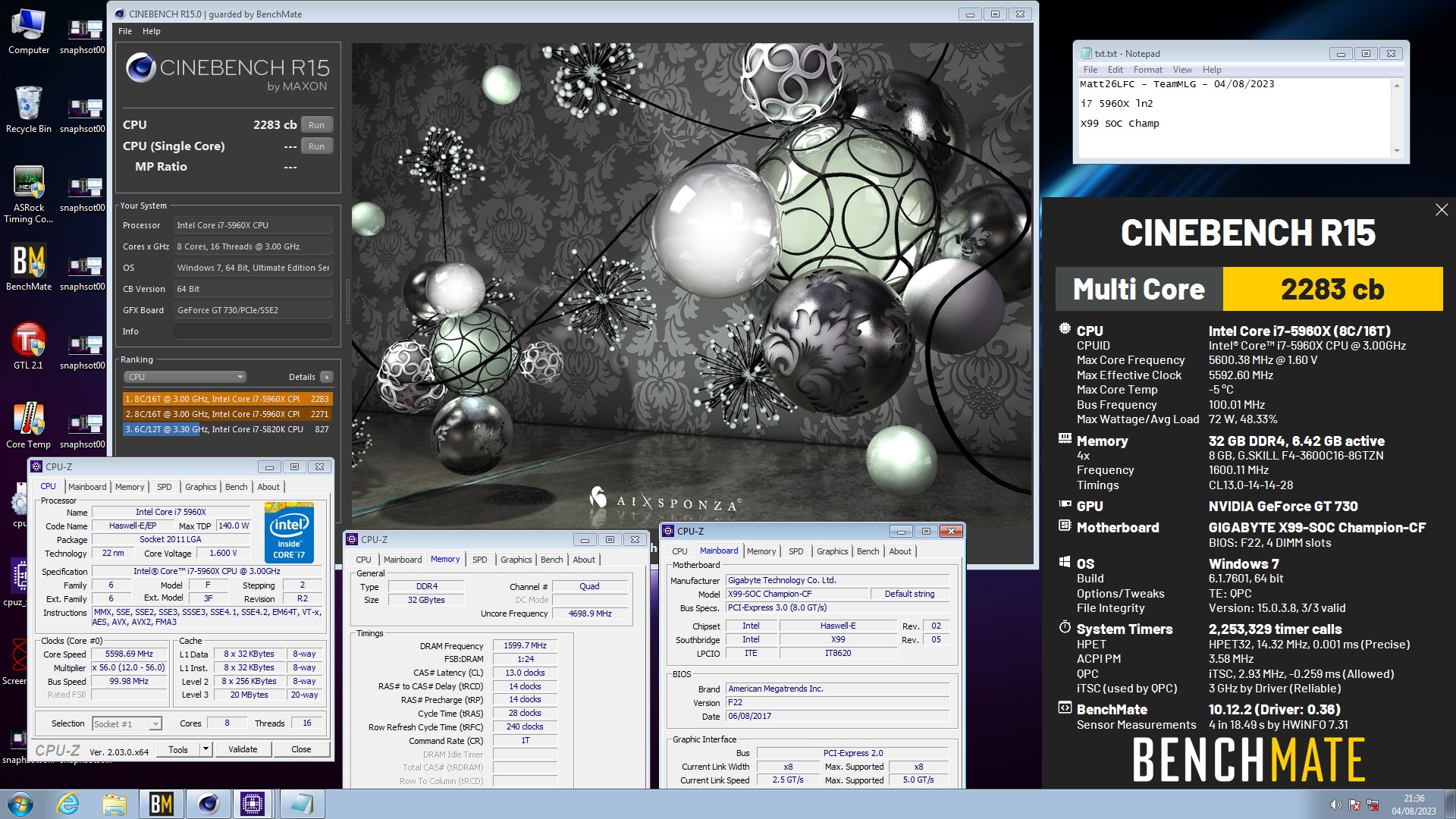Image resolution: width=1456 pixels, height=819 pixels.
Task: Open the Socket #1 selection dropdown
Action: click(x=127, y=724)
